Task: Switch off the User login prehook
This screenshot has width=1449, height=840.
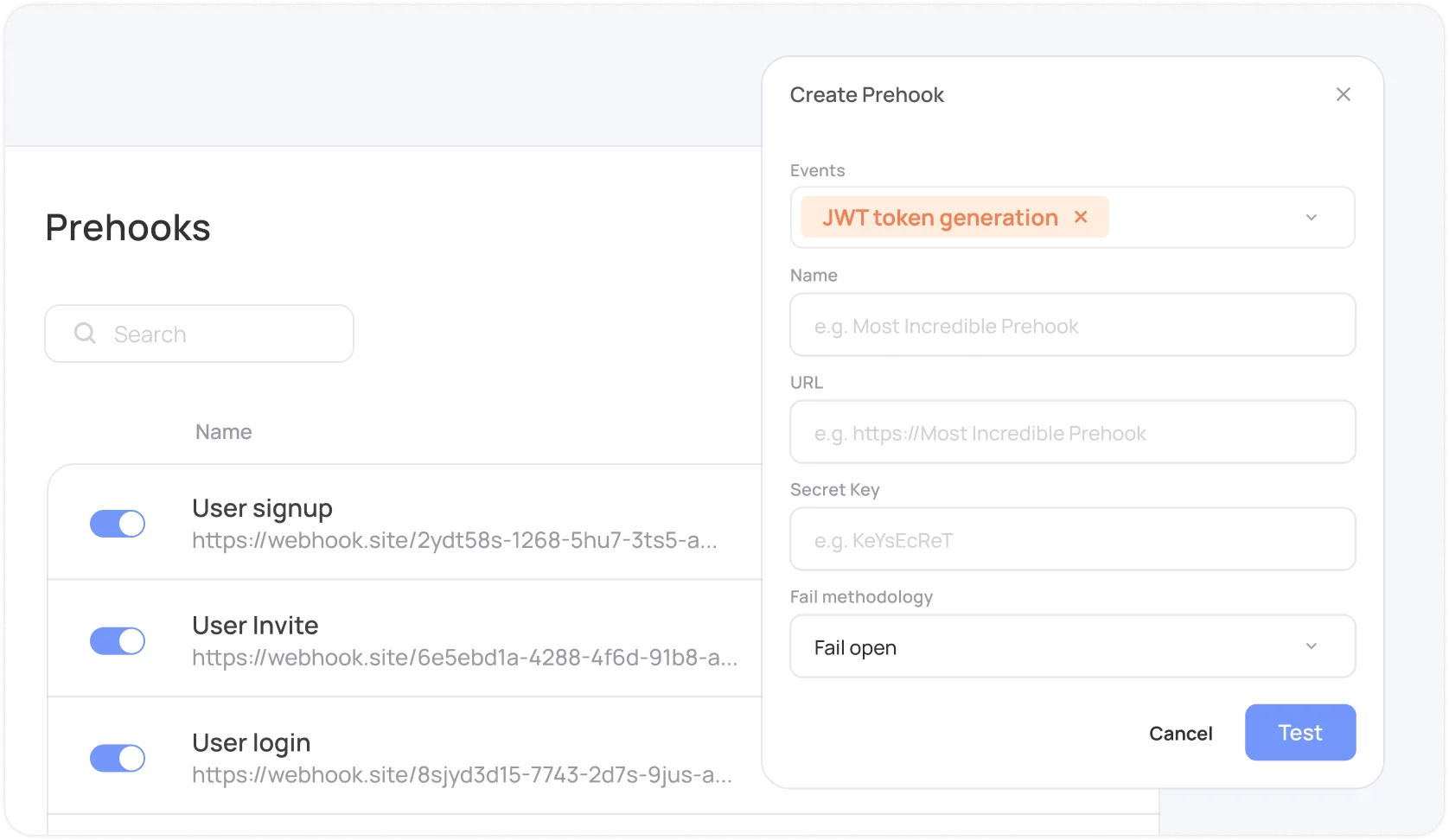Action: pos(118,759)
